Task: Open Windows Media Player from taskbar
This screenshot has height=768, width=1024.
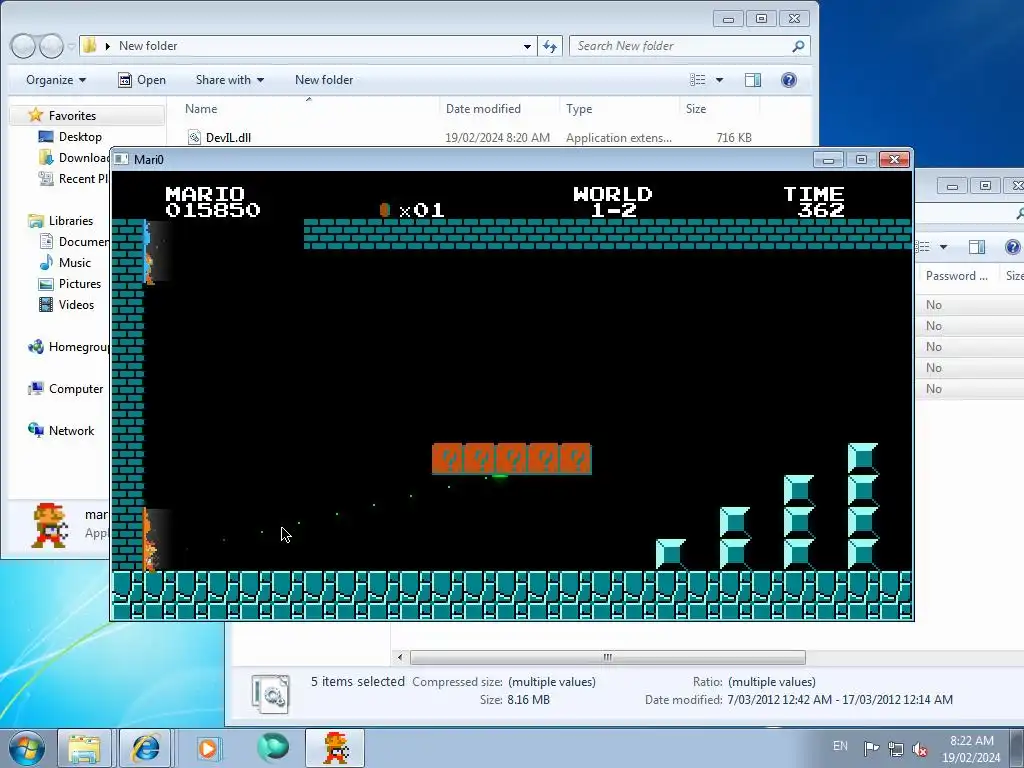Action: pyautogui.click(x=208, y=748)
